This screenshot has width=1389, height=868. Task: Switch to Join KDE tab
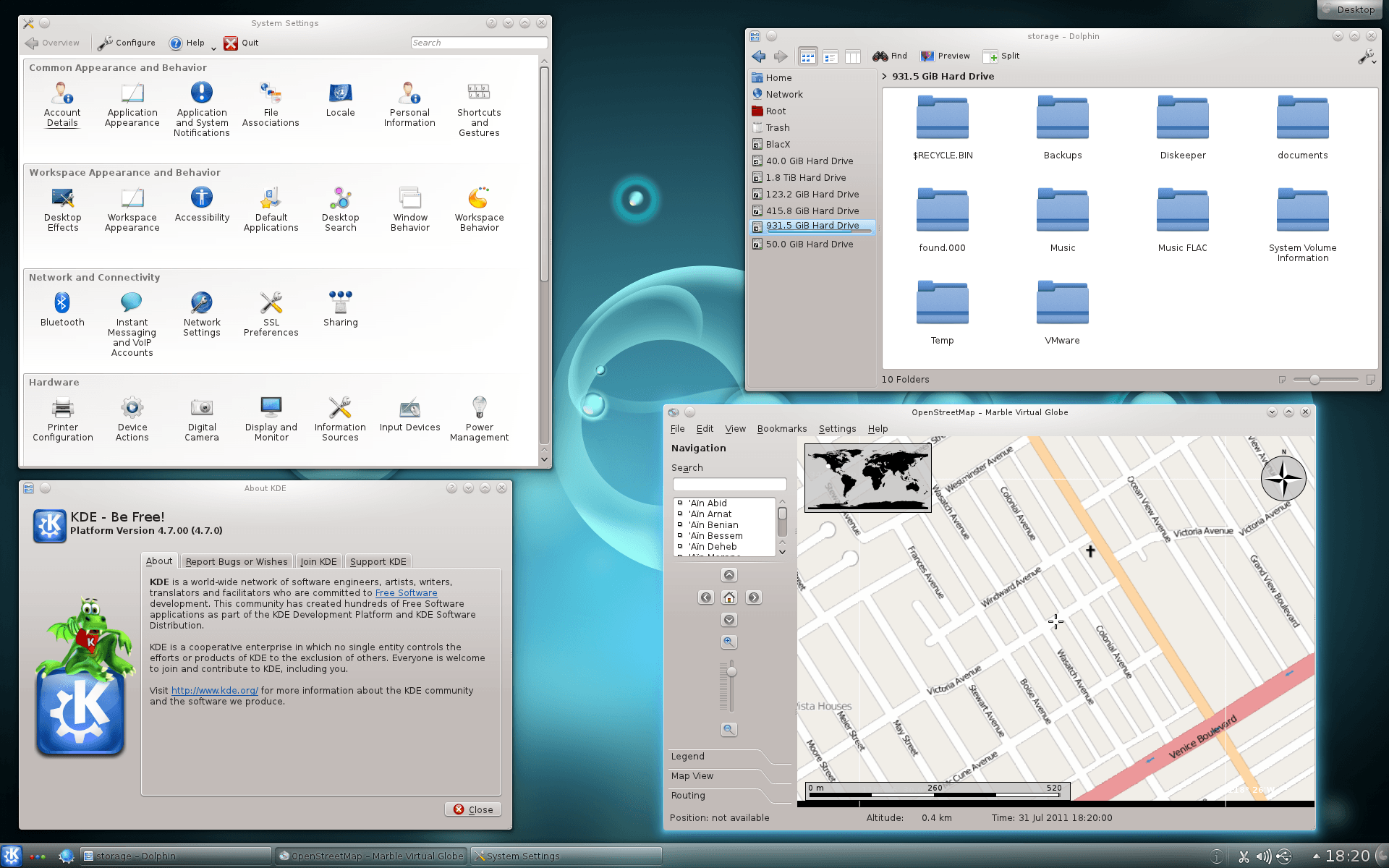pyautogui.click(x=318, y=561)
